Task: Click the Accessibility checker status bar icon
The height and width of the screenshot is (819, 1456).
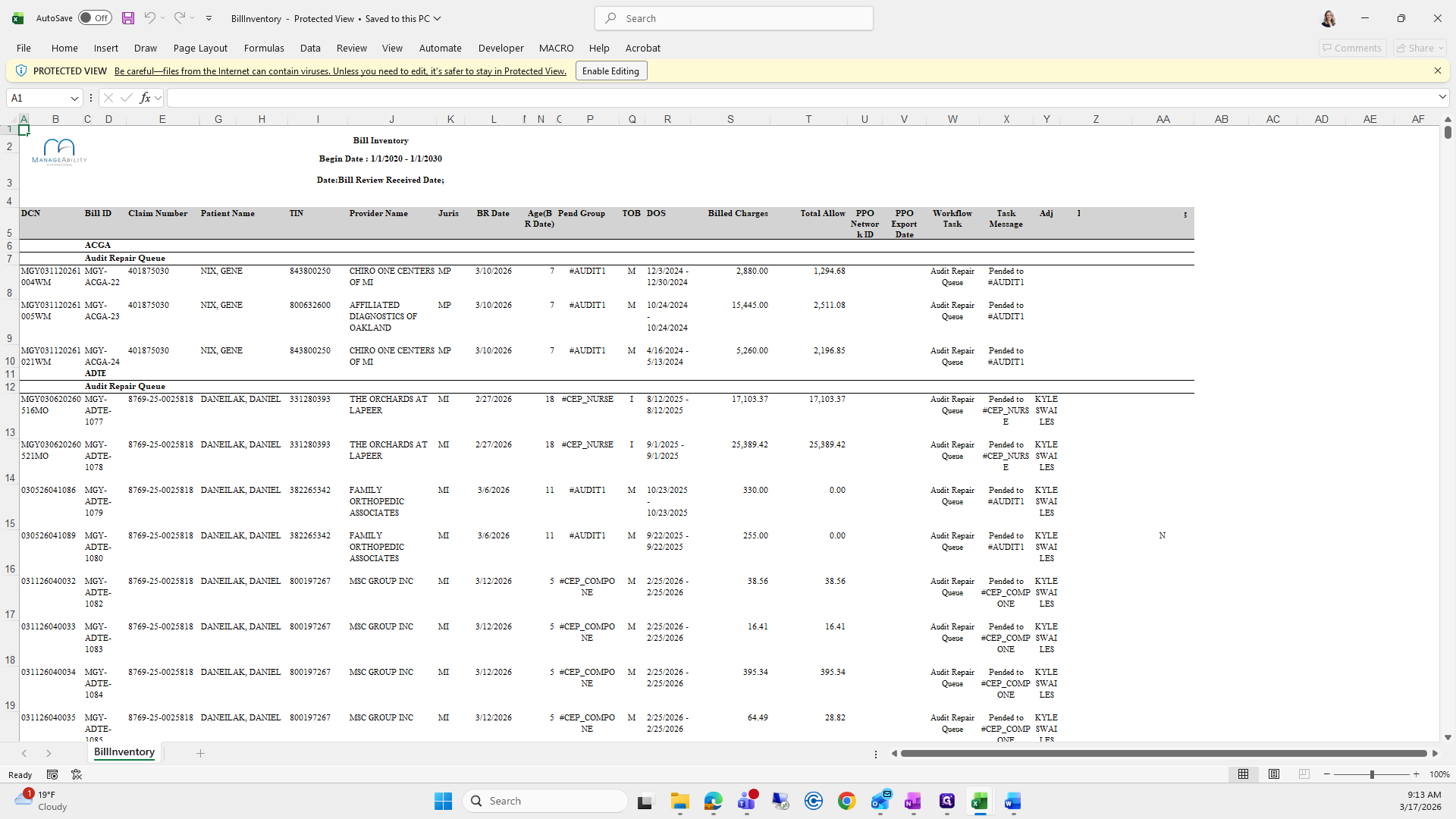Action: click(77, 774)
